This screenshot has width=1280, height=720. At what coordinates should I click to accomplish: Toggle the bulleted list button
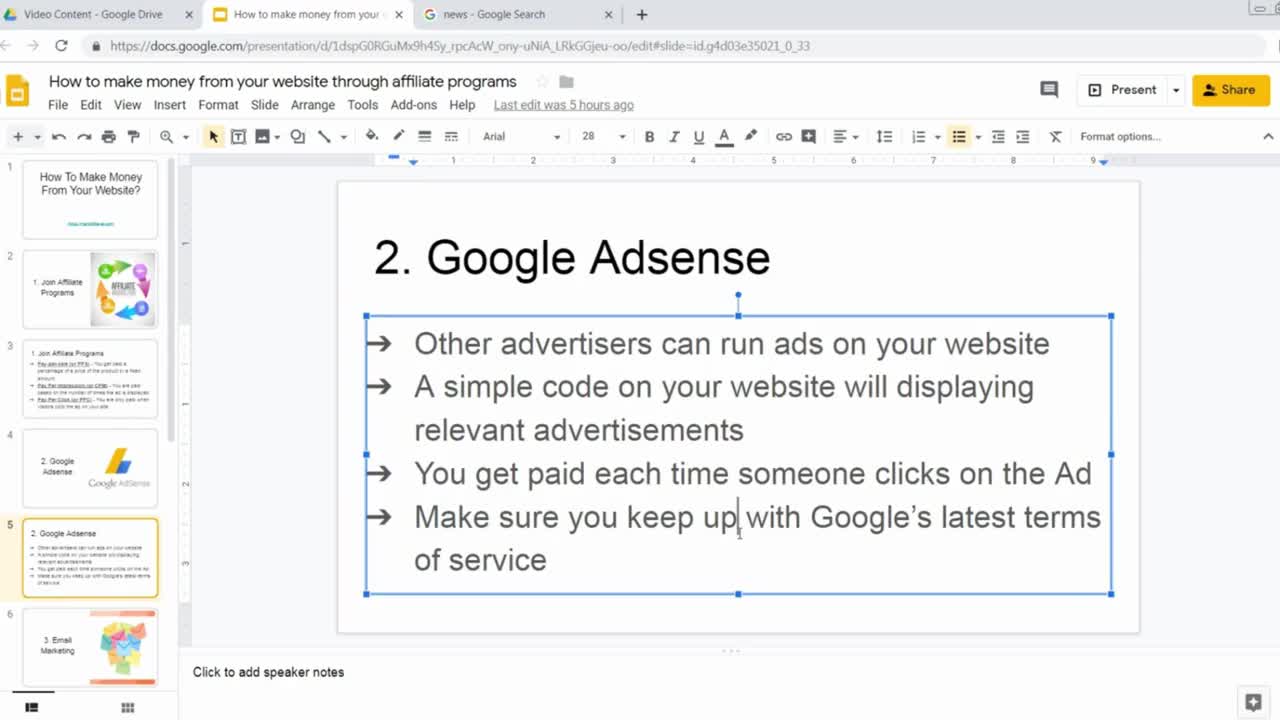click(x=958, y=137)
